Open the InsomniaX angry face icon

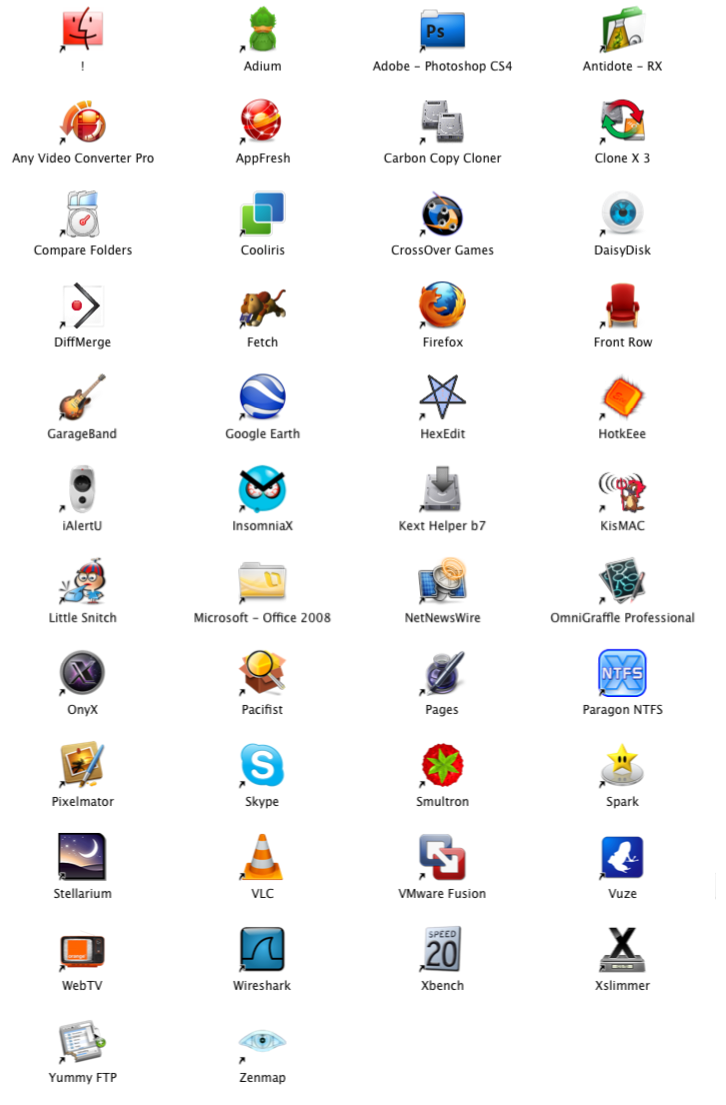(x=262, y=490)
